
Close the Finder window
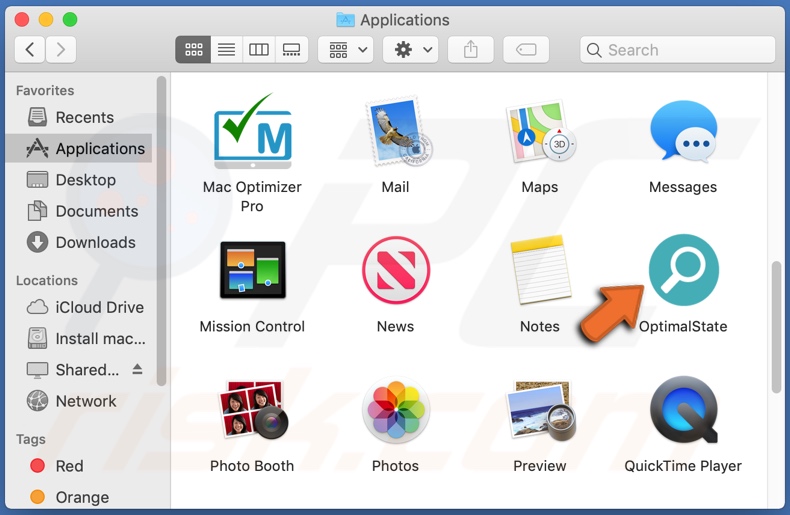point(22,20)
